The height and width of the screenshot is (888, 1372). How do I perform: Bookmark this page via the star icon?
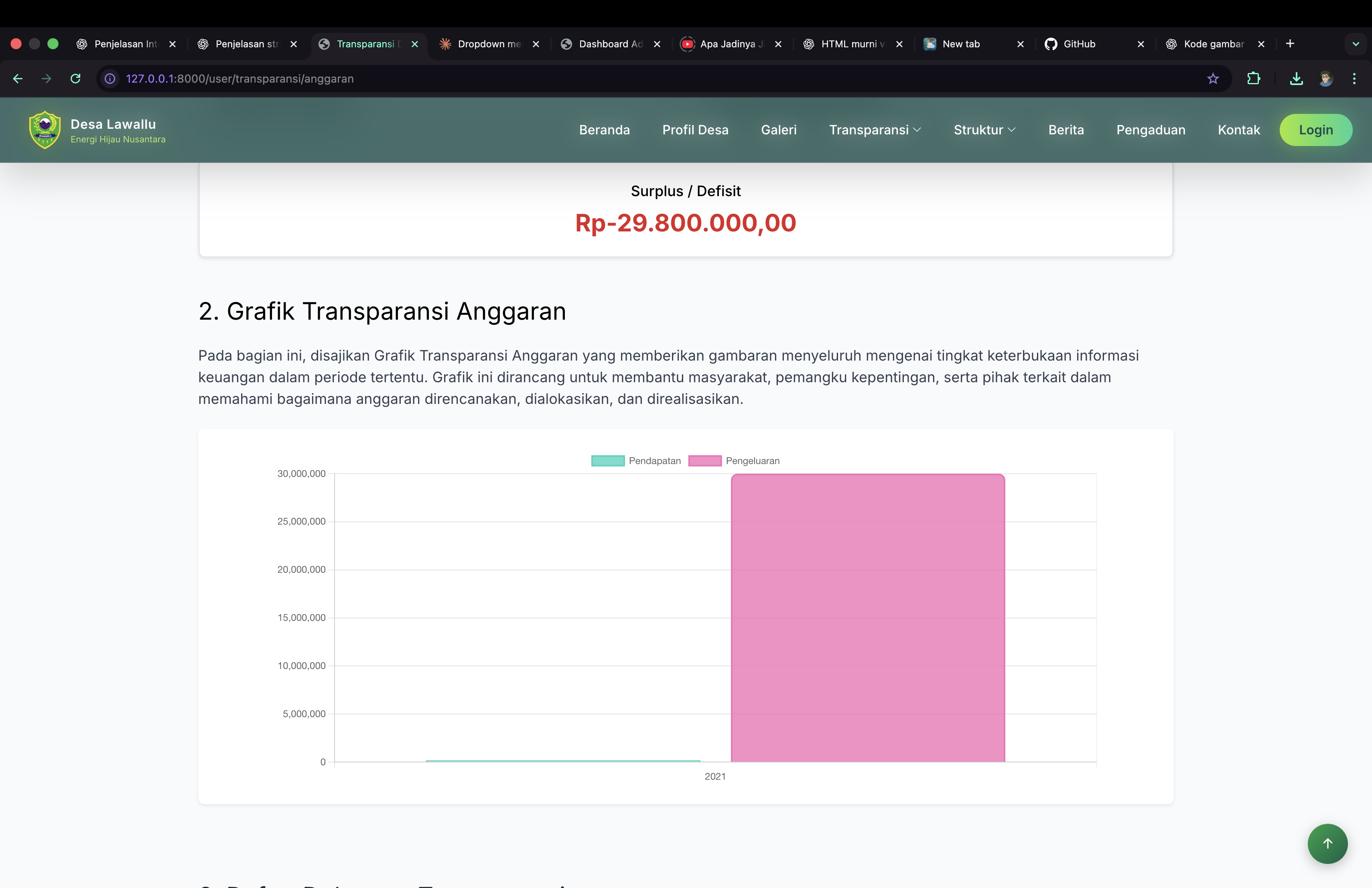tap(1212, 79)
